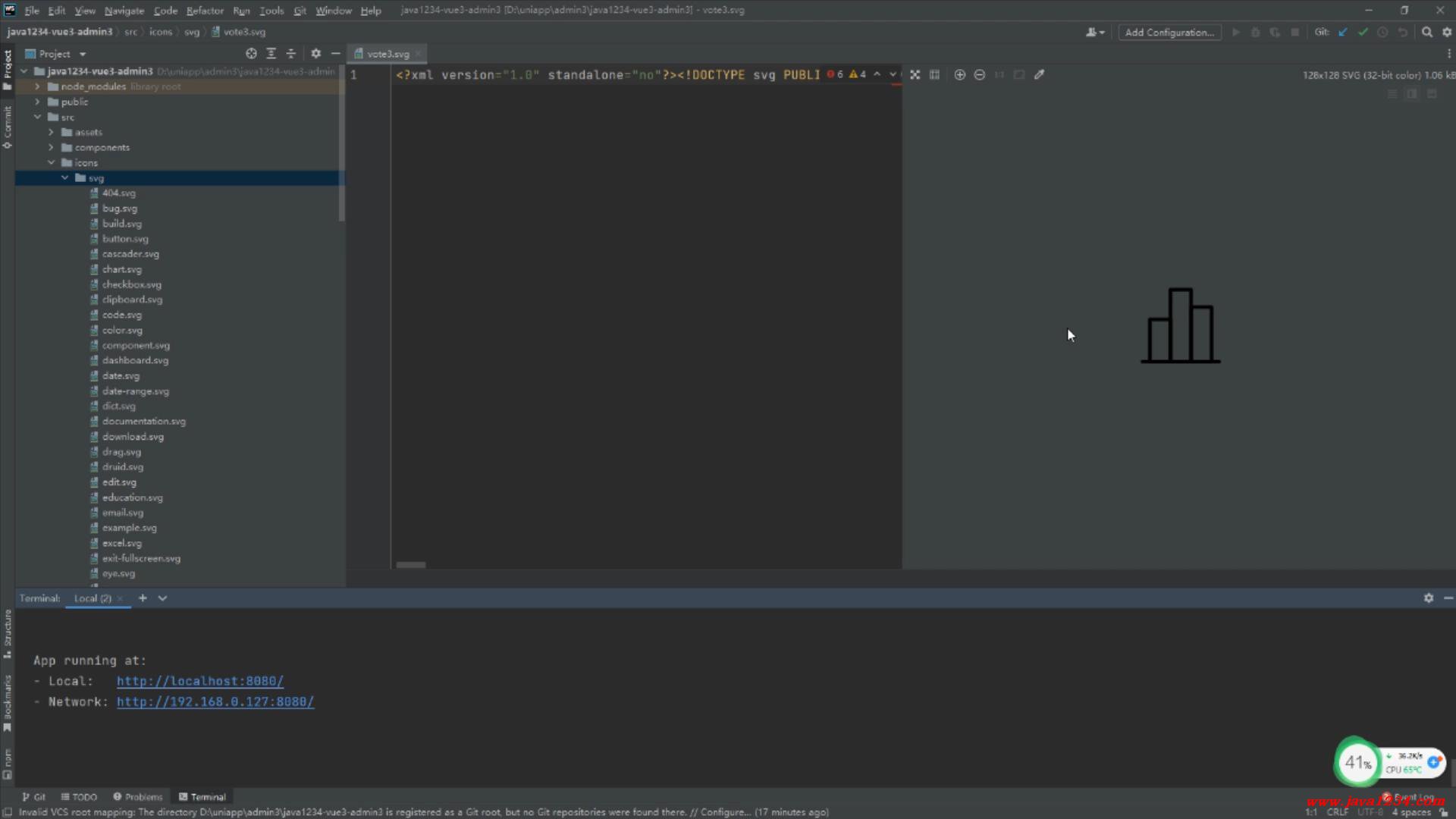Toggle Commit sidebar stripe button
This screenshot has width=1456, height=819.
click(8, 127)
